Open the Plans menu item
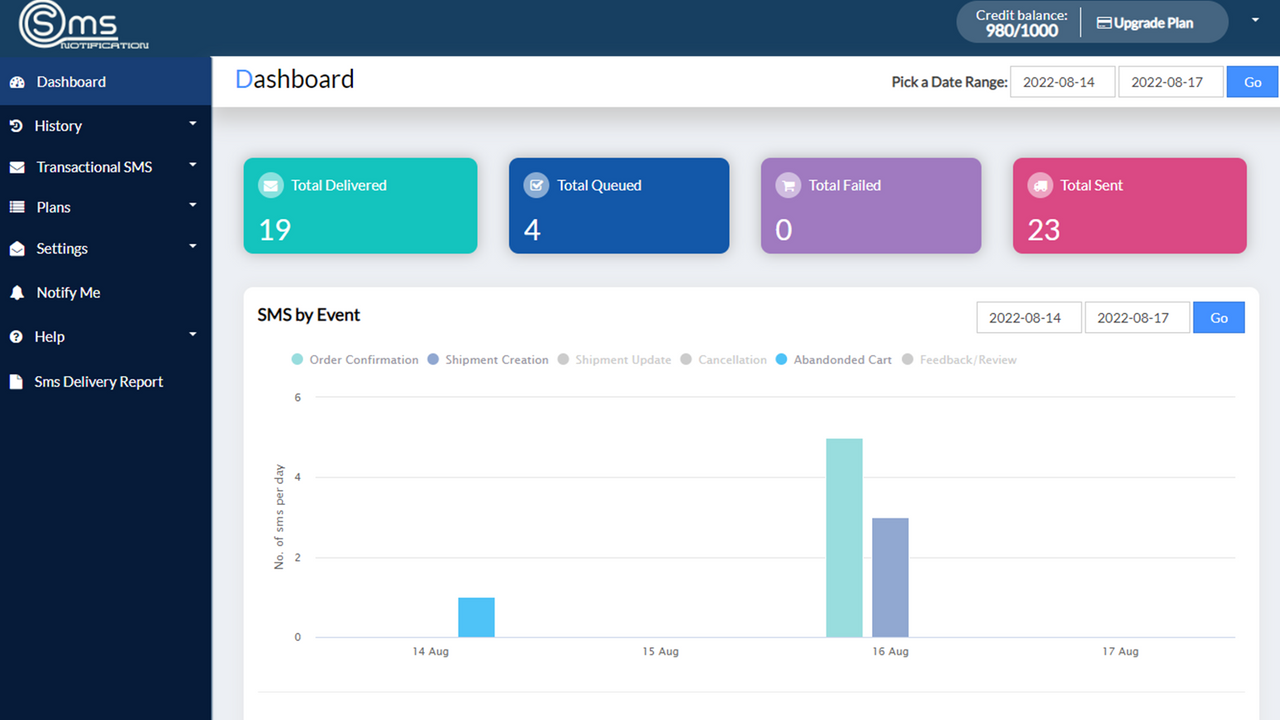This screenshot has width=1280, height=720. pyautogui.click(x=106, y=207)
